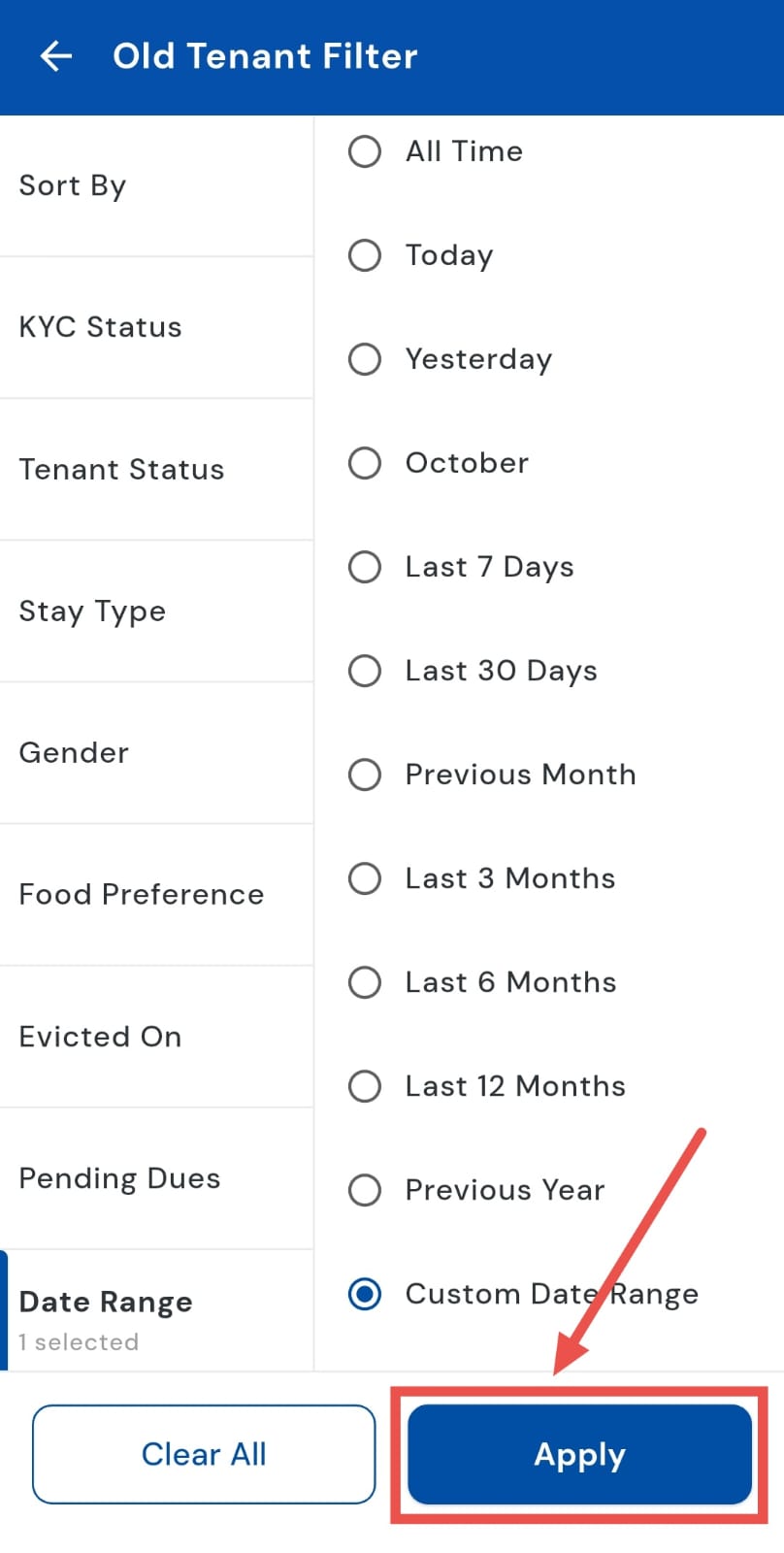Screen dimensions: 784x1553
Task: Select Yesterday radio button
Action: (x=365, y=359)
